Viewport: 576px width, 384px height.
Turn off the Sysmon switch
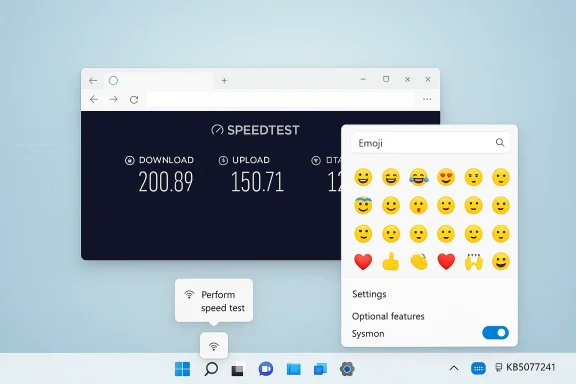tap(495, 333)
